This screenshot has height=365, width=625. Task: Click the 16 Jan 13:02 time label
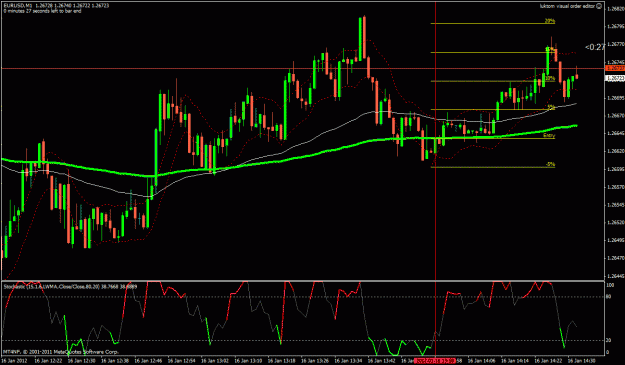(x=215, y=361)
